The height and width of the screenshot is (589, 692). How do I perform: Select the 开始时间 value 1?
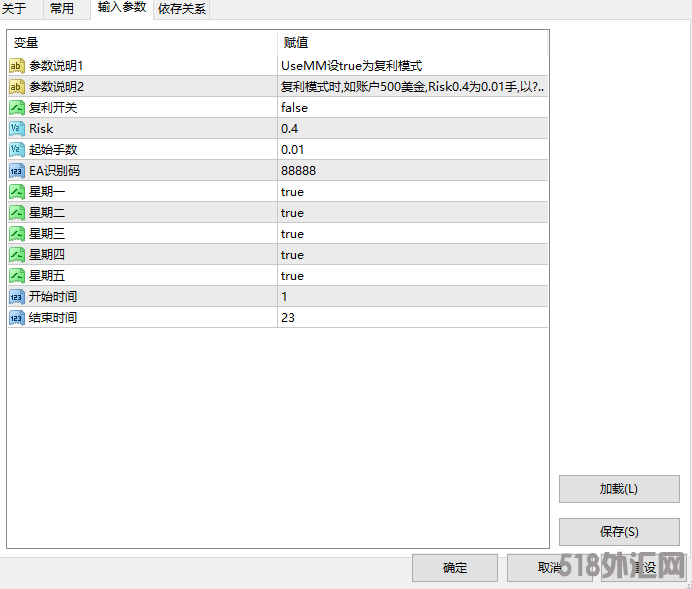coord(413,296)
